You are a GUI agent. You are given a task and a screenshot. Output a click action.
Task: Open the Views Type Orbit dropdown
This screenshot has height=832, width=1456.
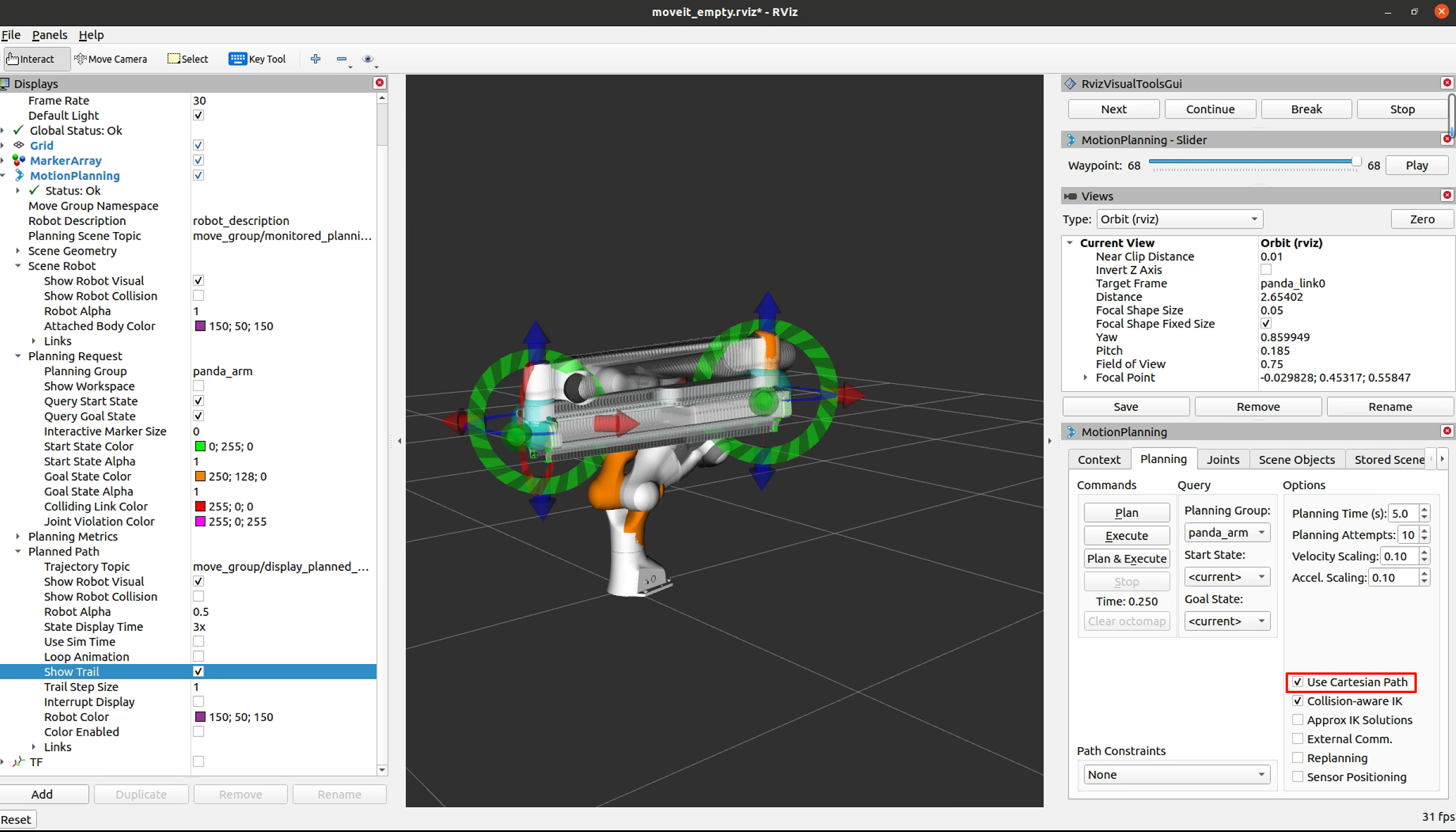pos(1179,219)
